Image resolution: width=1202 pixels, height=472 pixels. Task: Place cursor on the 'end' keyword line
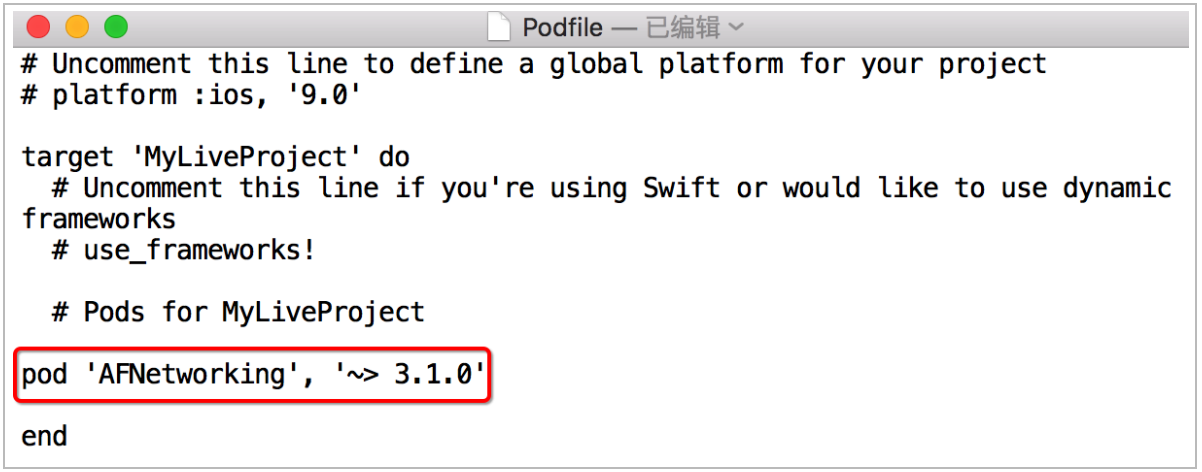(45, 437)
